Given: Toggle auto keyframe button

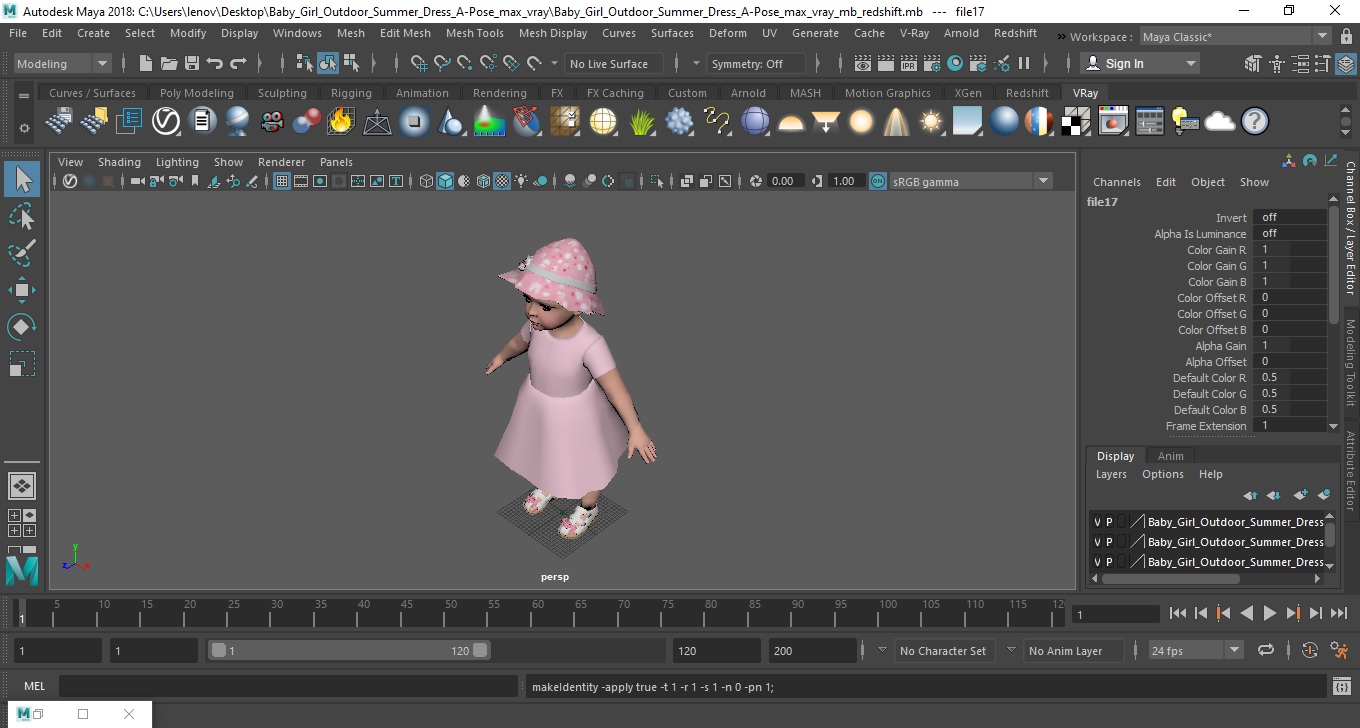Looking at the screenshot, I should pos(1310,650).
